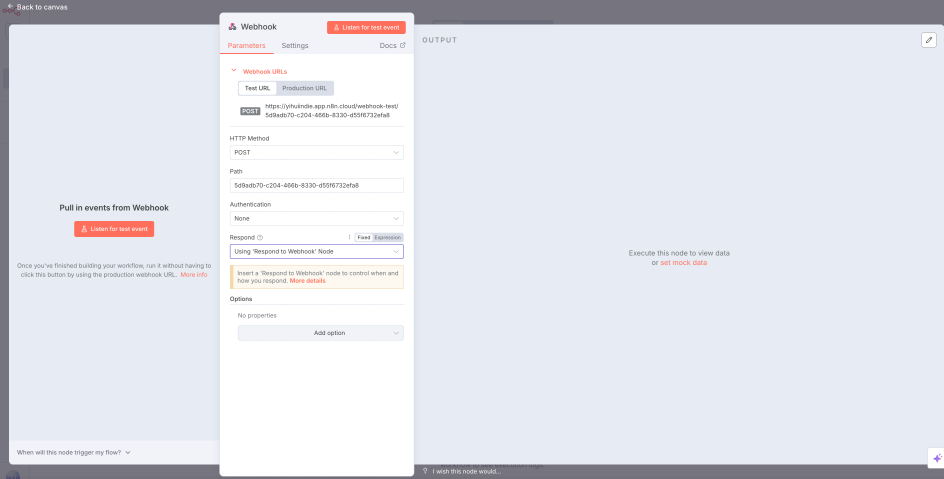944x479 pixels.
Task: Open the HTTP Method dropdown
Action: [316, 153]
